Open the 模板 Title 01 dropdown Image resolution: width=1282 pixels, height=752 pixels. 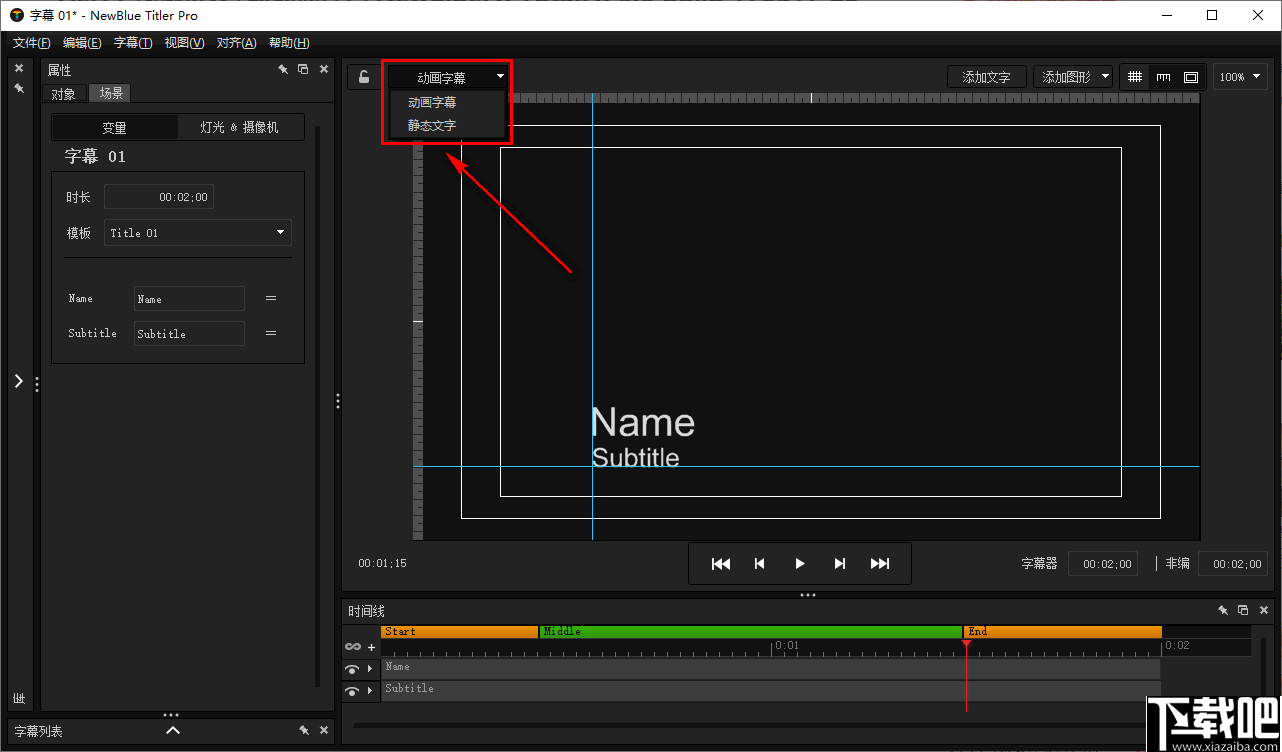(x=197, y=232)
